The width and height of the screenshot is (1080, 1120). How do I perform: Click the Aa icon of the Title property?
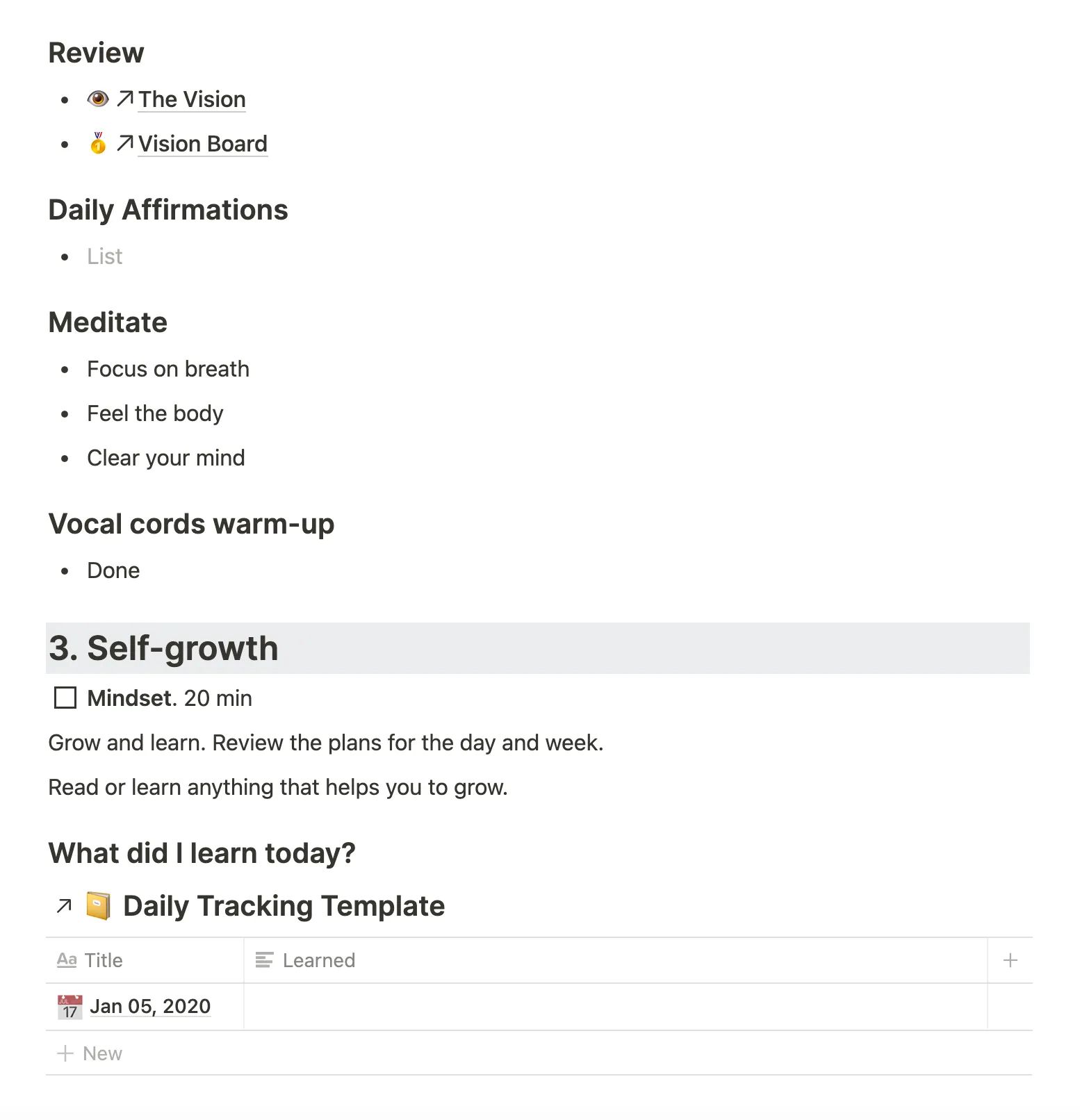coord(66,960)
